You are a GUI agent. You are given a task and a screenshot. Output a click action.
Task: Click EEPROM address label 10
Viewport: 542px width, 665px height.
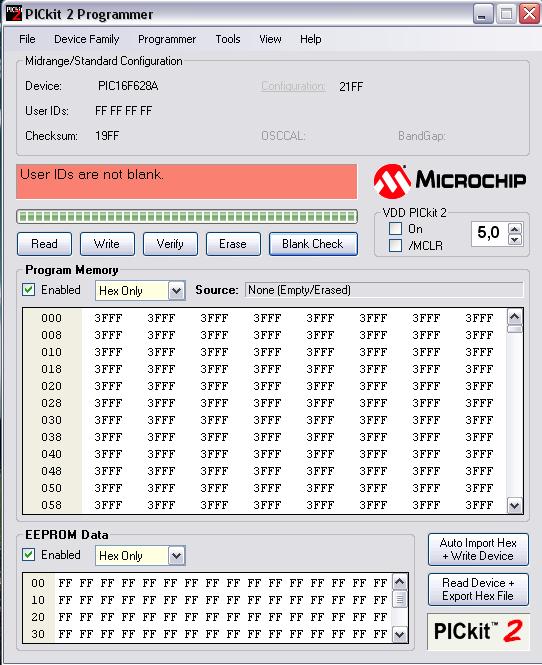coord(38,600)
